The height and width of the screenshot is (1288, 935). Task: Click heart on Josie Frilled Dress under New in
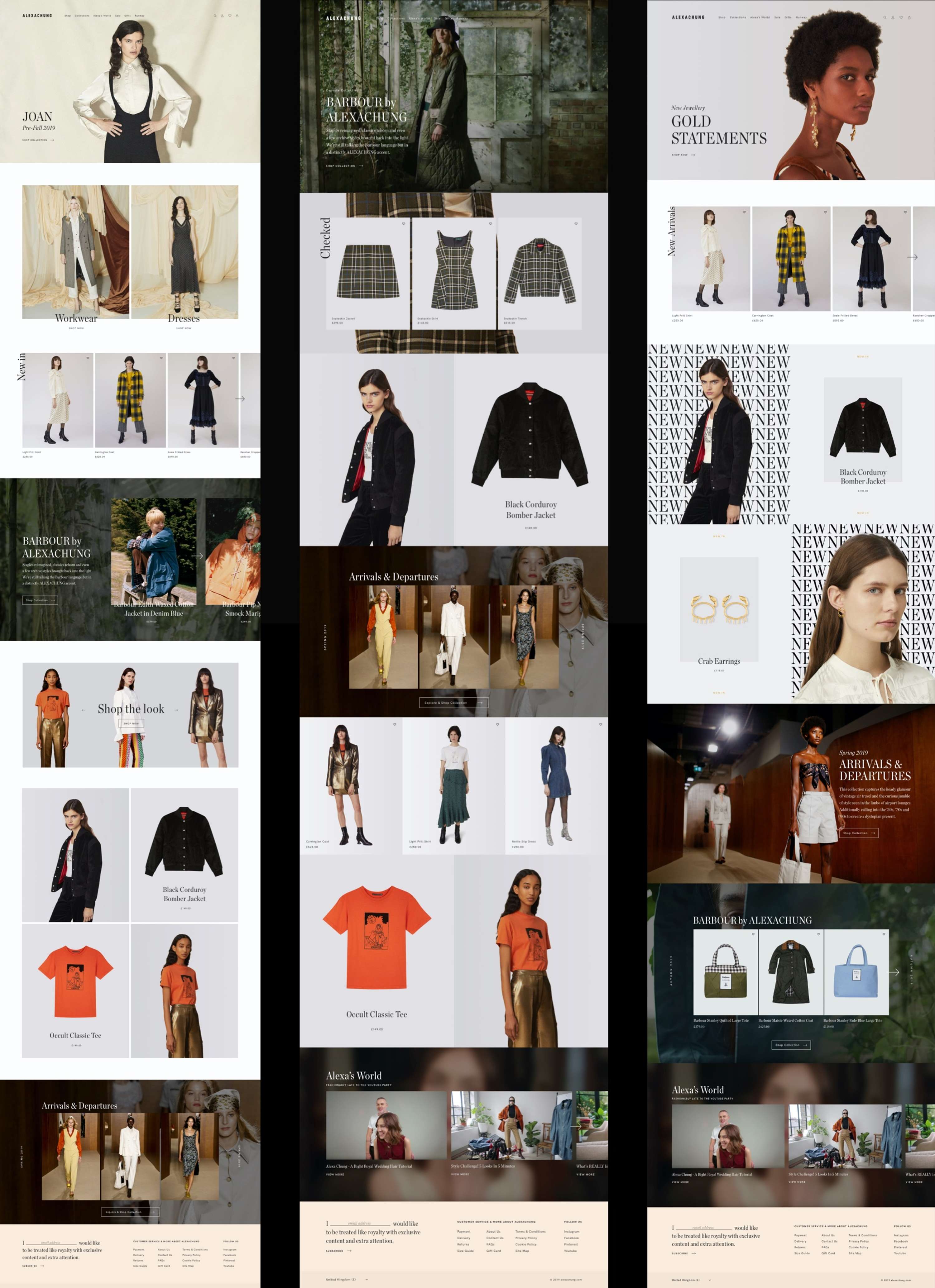(233, 358)
